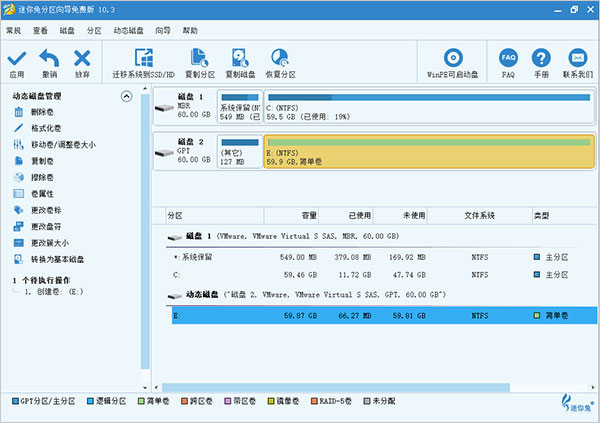Collapse the 动态磁盘管理 panel with chevron
This screenshot has width=600, height=423.
click(126, 96)
